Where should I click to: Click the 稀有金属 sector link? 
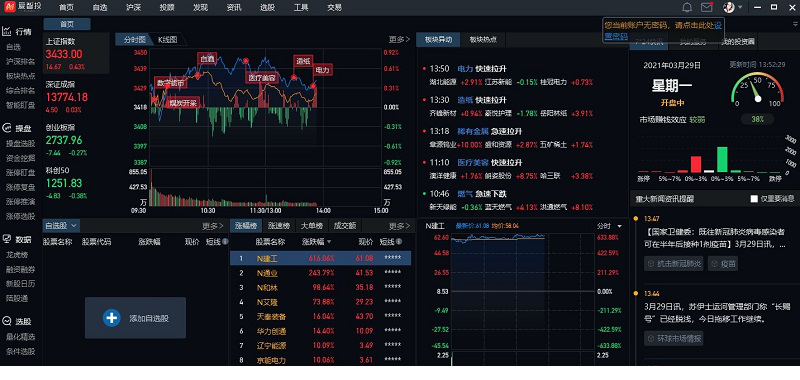(x=472, y=131)
